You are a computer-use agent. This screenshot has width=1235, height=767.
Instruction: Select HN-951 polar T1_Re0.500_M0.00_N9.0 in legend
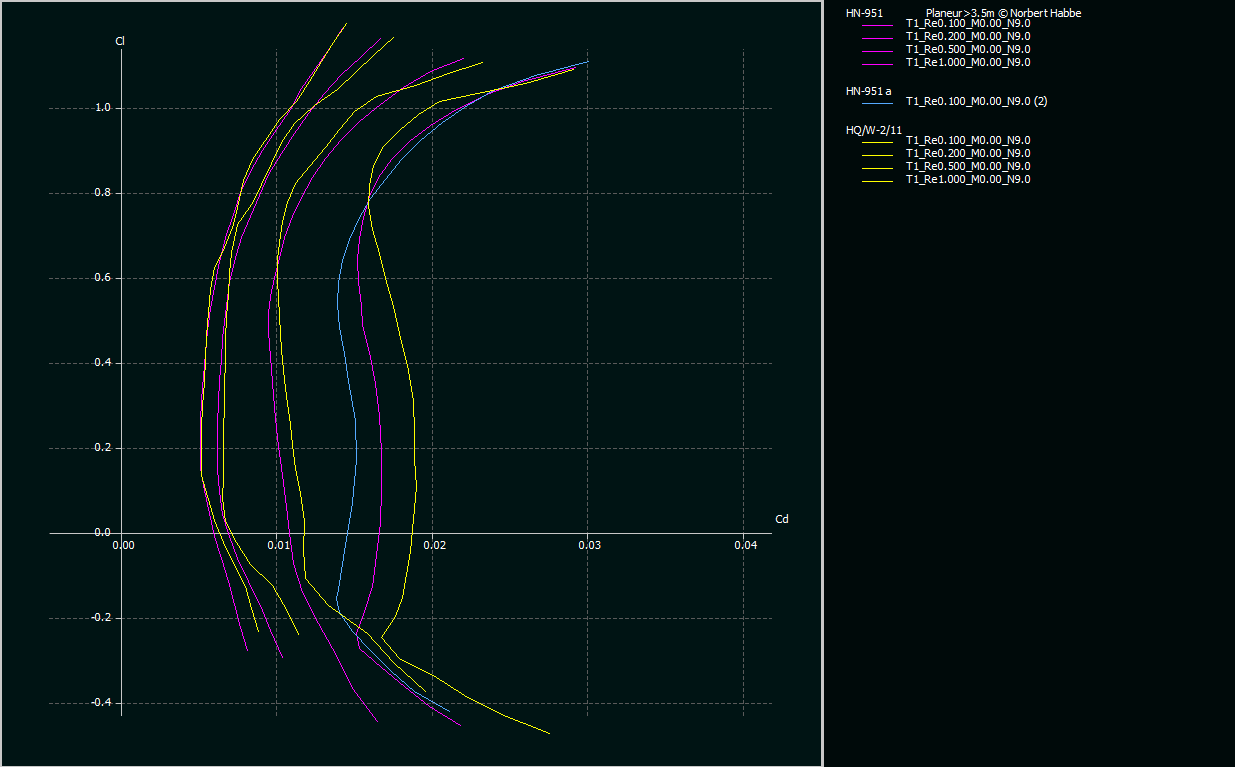pyautogui.click(x=967, y=49)
